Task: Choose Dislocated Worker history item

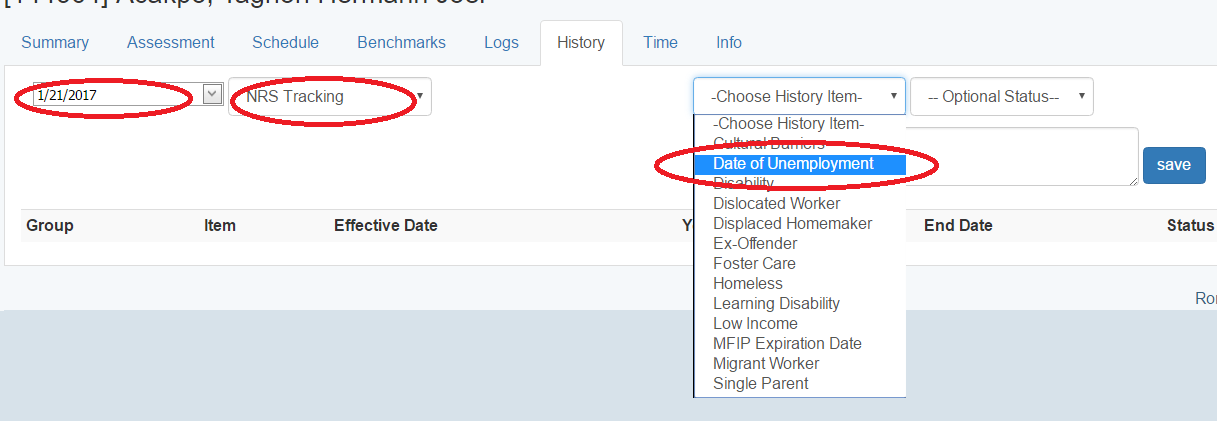Action: [776, 204]
